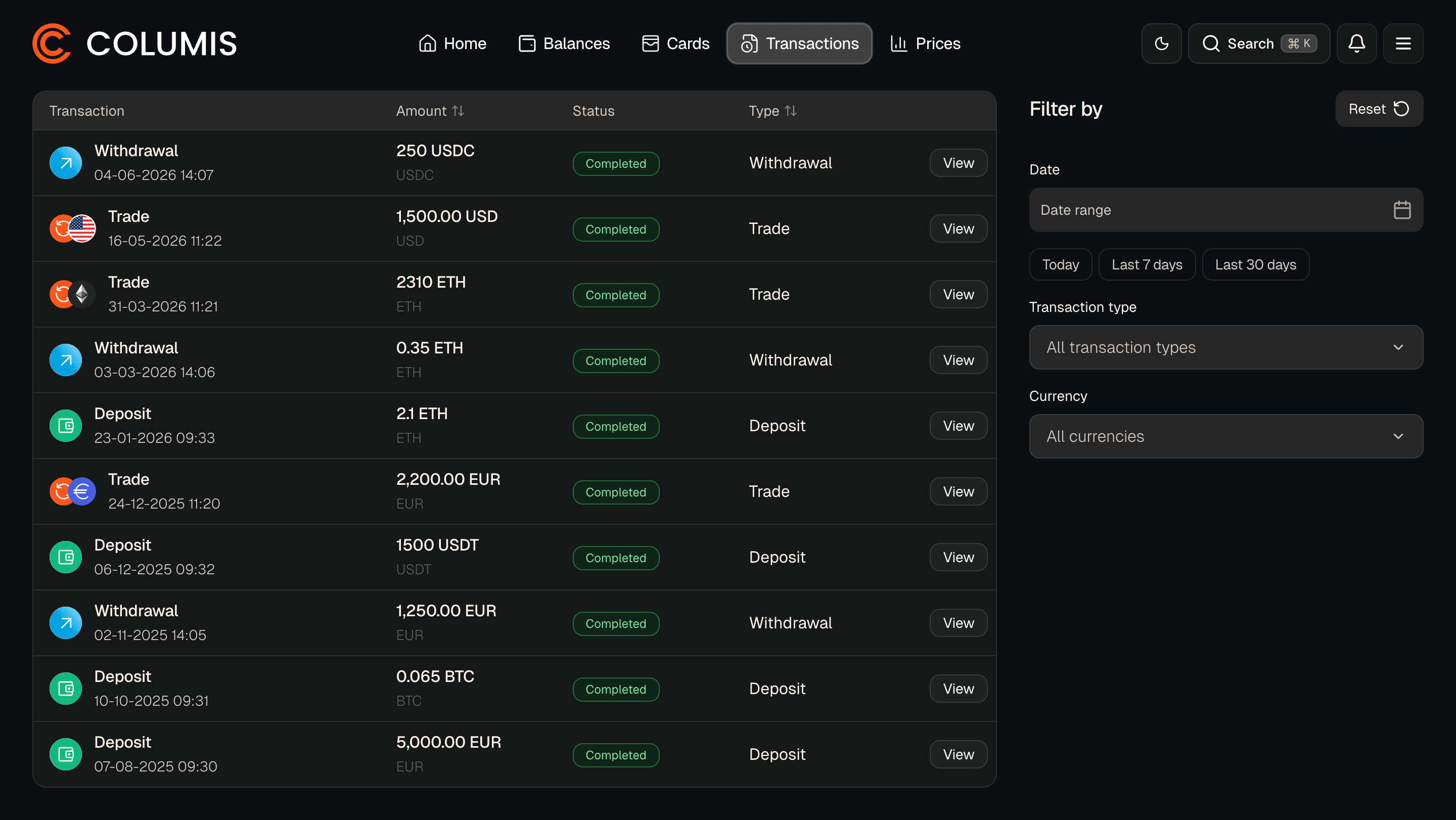
Task: Filter by Last 30 days
Action: point(1255,264)
